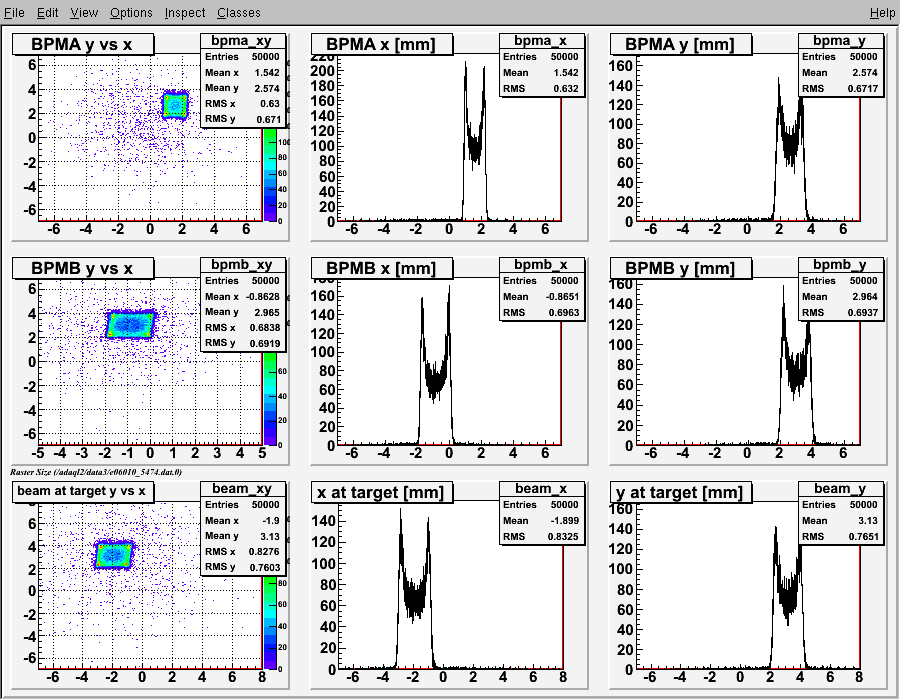Click the raster spot in beam at target plot
This screenshot has width=900, height=700.
coord(114,555)
